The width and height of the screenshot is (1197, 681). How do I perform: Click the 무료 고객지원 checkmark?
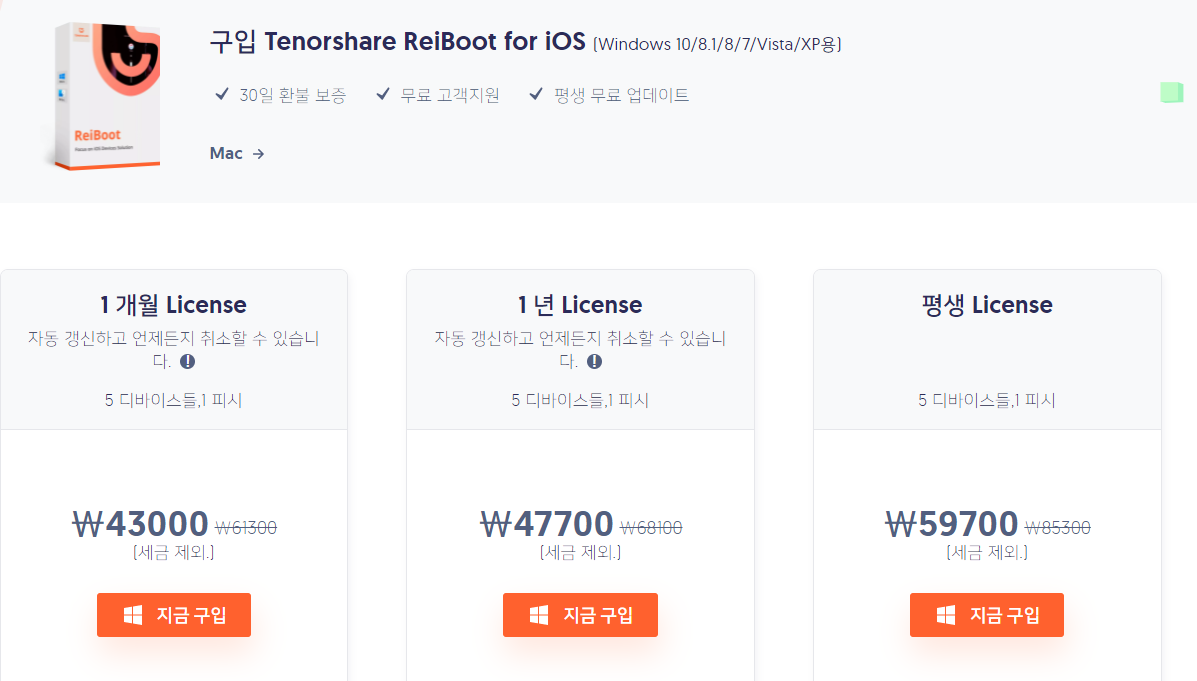[x=383, y=94]
